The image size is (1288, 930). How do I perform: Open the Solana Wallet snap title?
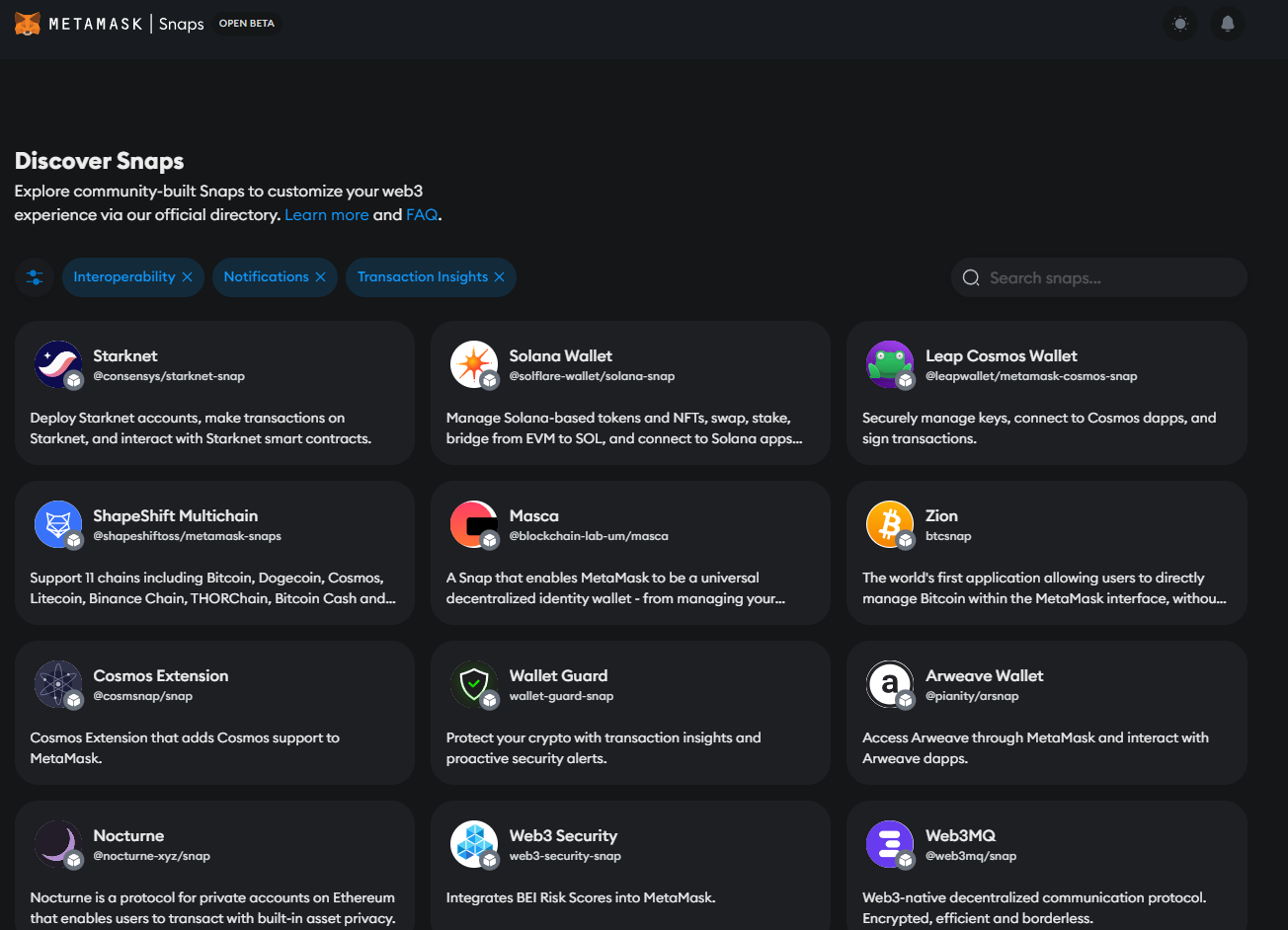561,356
